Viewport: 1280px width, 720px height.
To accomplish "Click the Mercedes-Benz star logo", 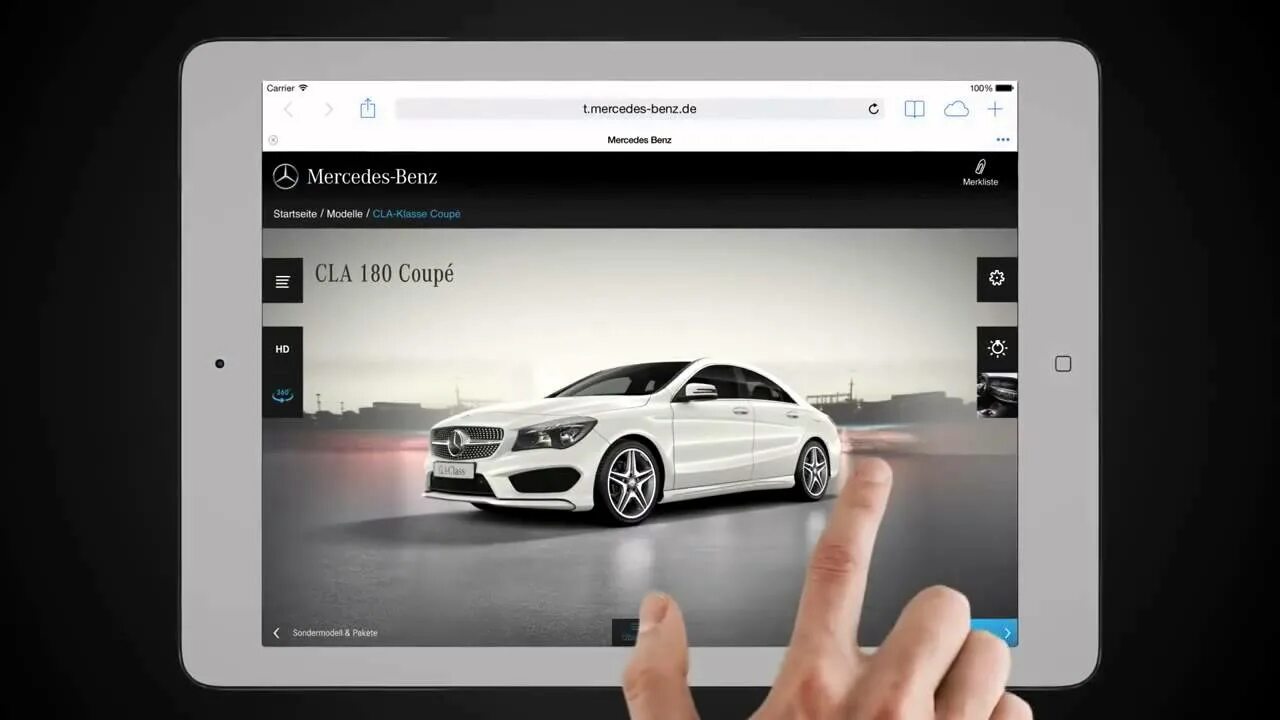I will 286,177.
